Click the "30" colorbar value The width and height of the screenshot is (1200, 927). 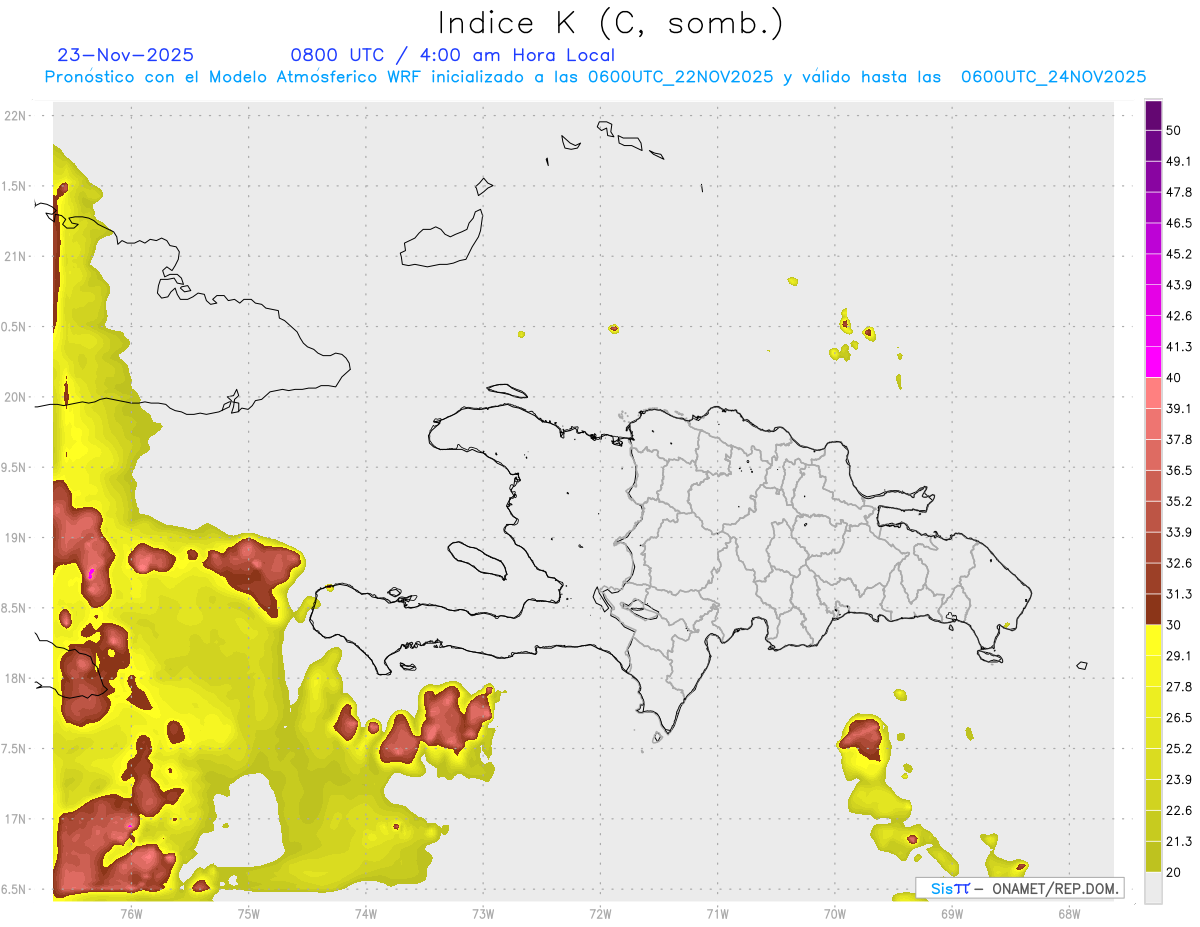point(1175,625)
